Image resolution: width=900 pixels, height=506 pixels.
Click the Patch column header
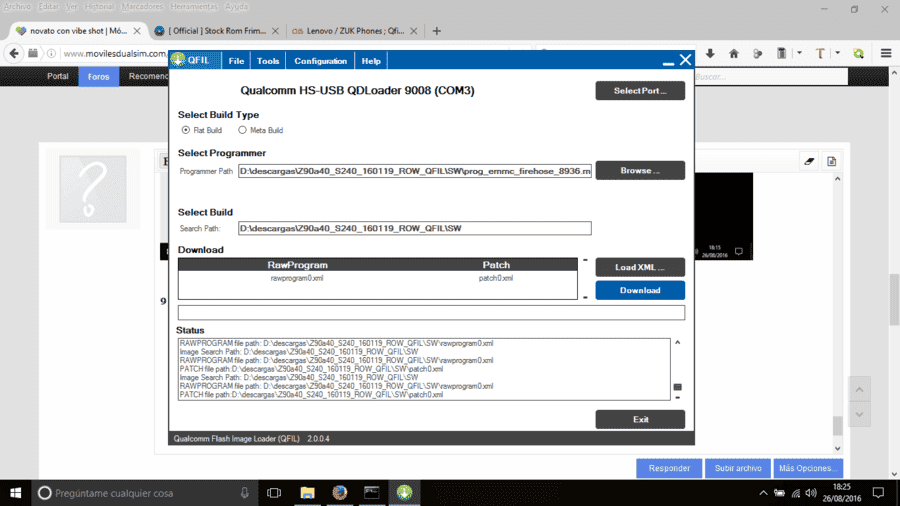click(x=496, y=265)
